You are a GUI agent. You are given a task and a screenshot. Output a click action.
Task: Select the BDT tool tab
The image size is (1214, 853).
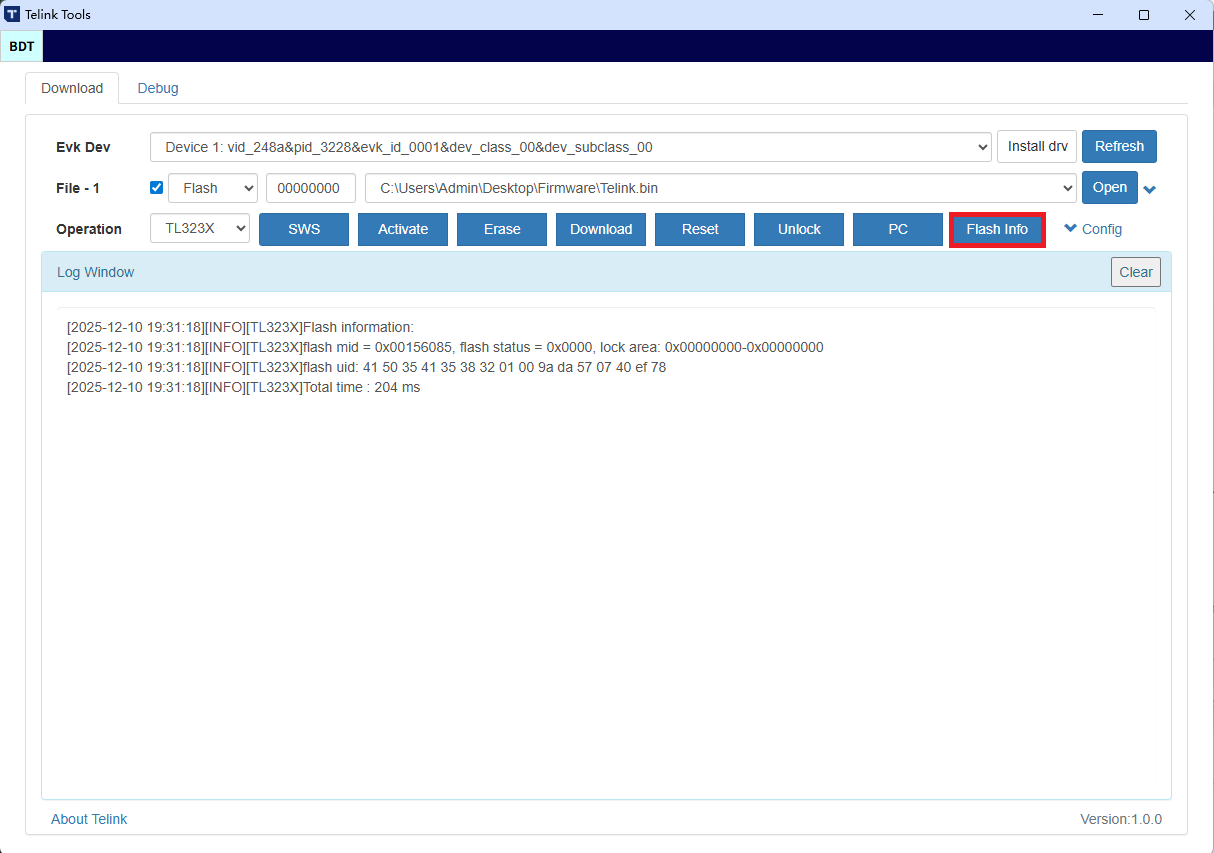(x=22, y=47)
